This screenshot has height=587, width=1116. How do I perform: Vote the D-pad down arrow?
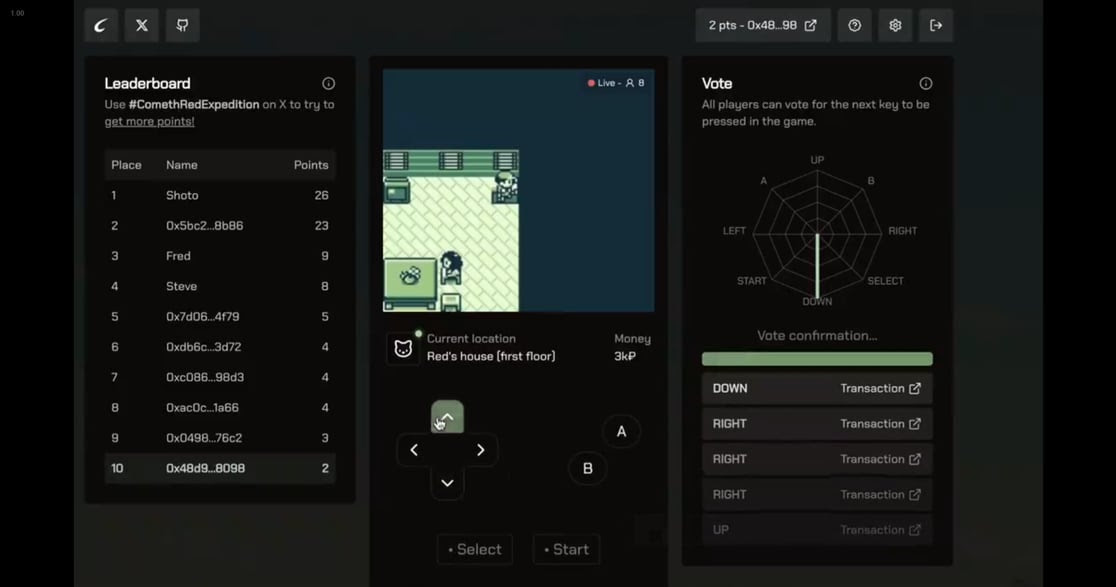coord(448,483)
